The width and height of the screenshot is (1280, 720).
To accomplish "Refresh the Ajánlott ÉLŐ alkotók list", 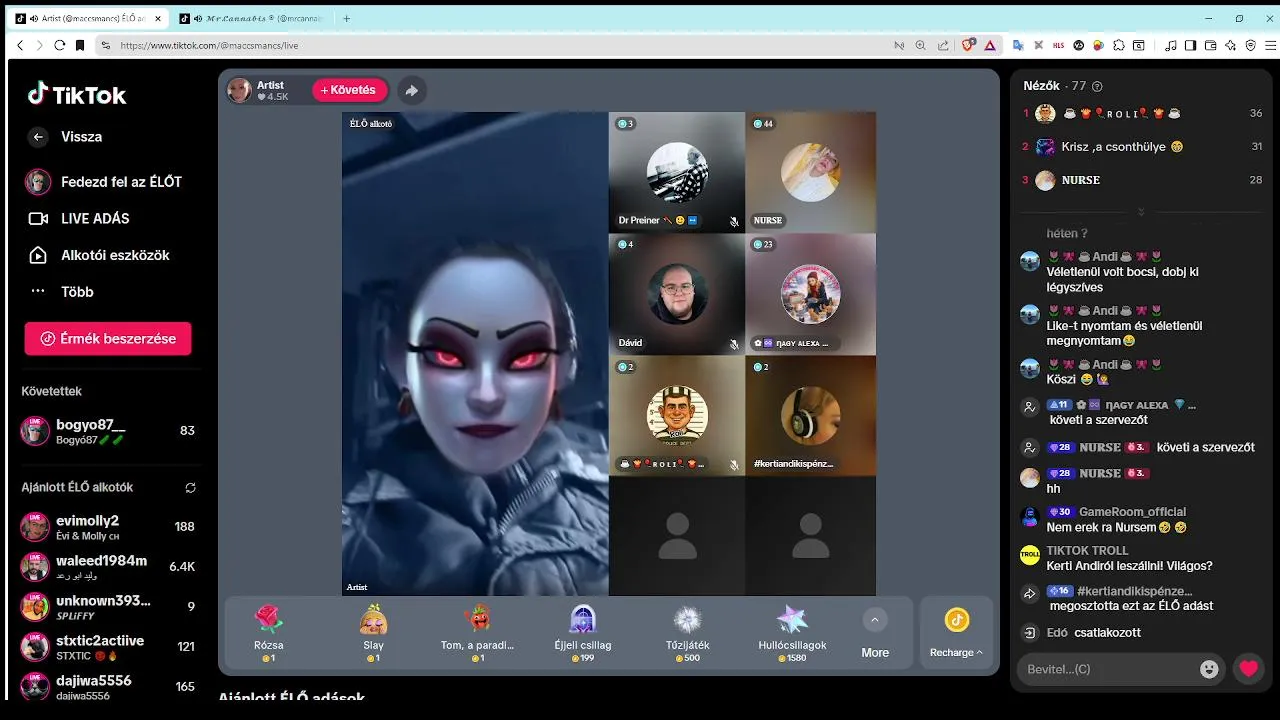I will point(190,488).
